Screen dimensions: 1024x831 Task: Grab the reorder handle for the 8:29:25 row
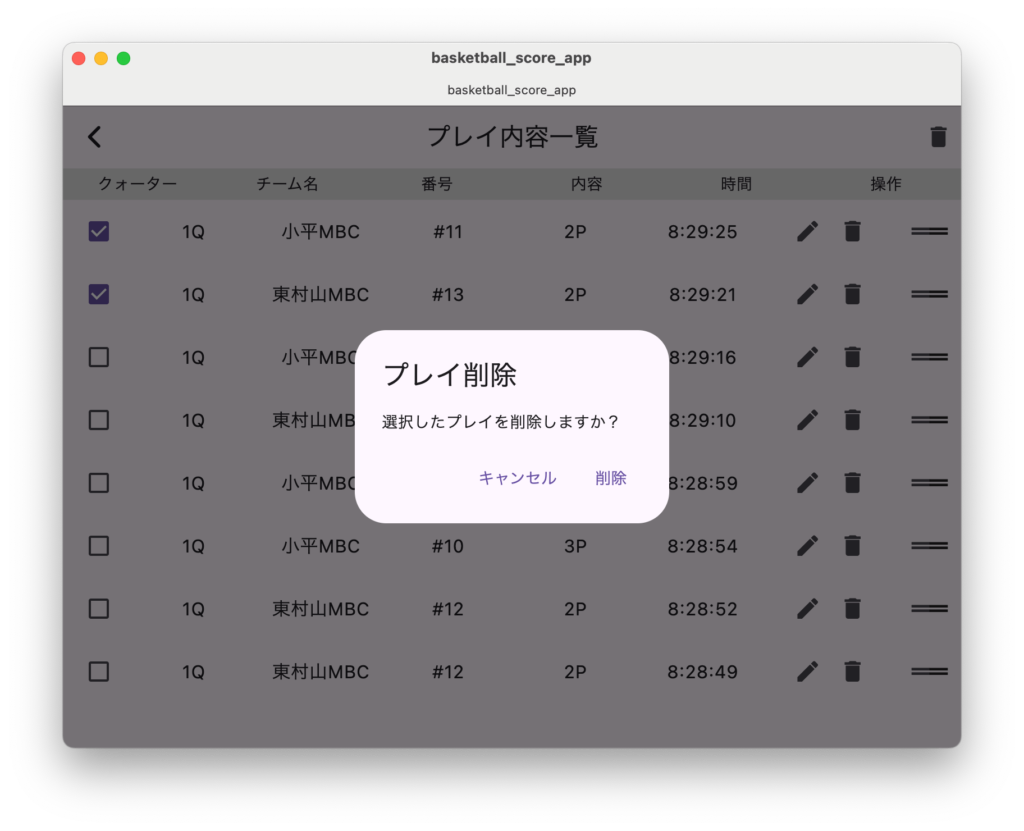pos(929,231)
